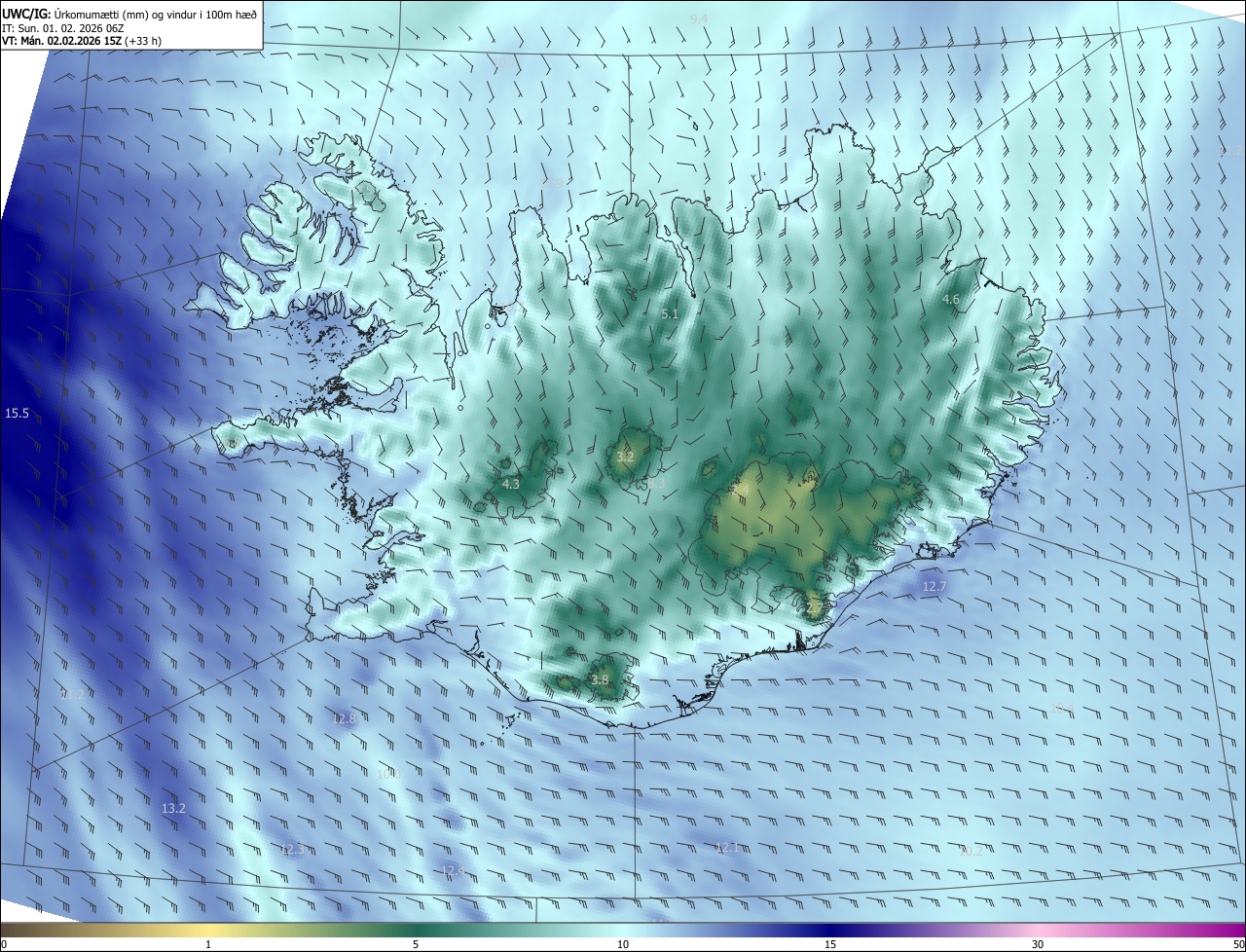Screen dimensions: 1246x952
Task: Click the colorbar tick label 50
Action: [x=1238, y=944]
